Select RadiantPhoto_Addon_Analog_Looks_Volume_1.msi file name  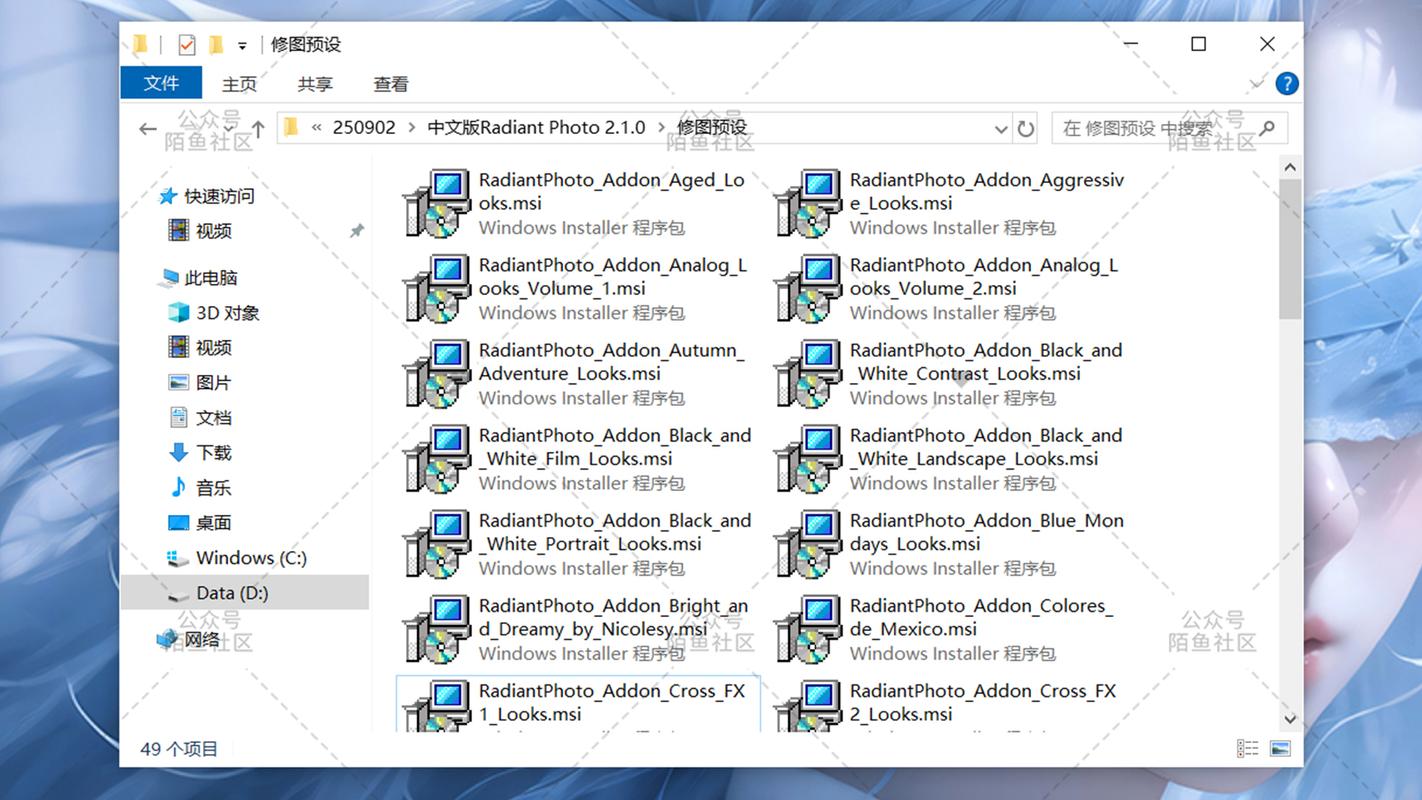point(613,277)
